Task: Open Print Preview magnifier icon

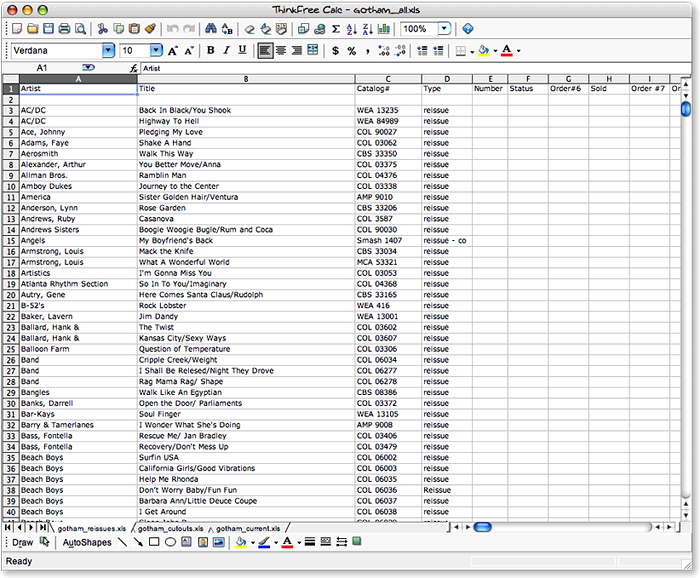Action: (80, 29)
